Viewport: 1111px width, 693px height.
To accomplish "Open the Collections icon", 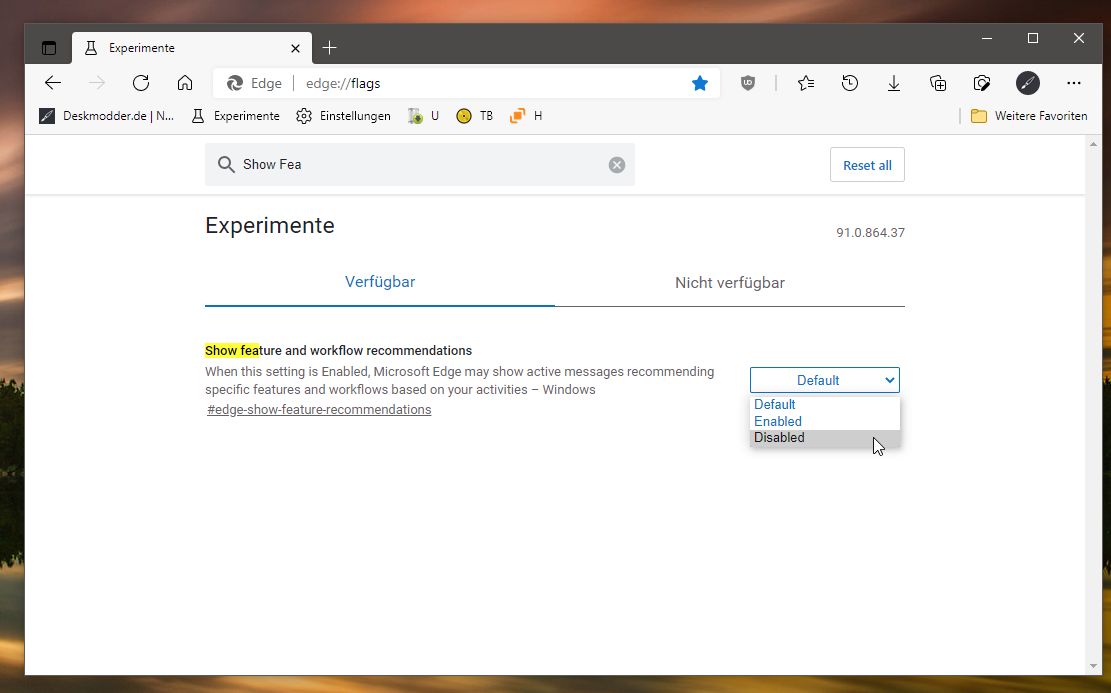I will 937,83.
